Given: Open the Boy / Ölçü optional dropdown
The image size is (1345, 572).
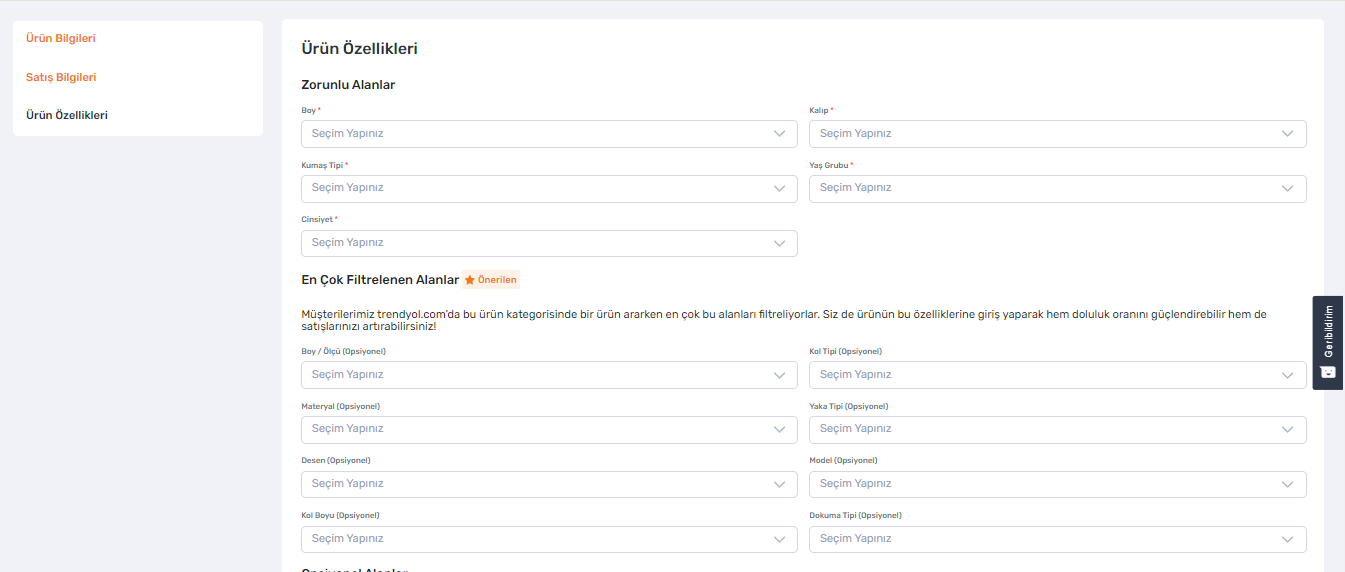Looking at the screenshot, I should click(x=549, y=375).
